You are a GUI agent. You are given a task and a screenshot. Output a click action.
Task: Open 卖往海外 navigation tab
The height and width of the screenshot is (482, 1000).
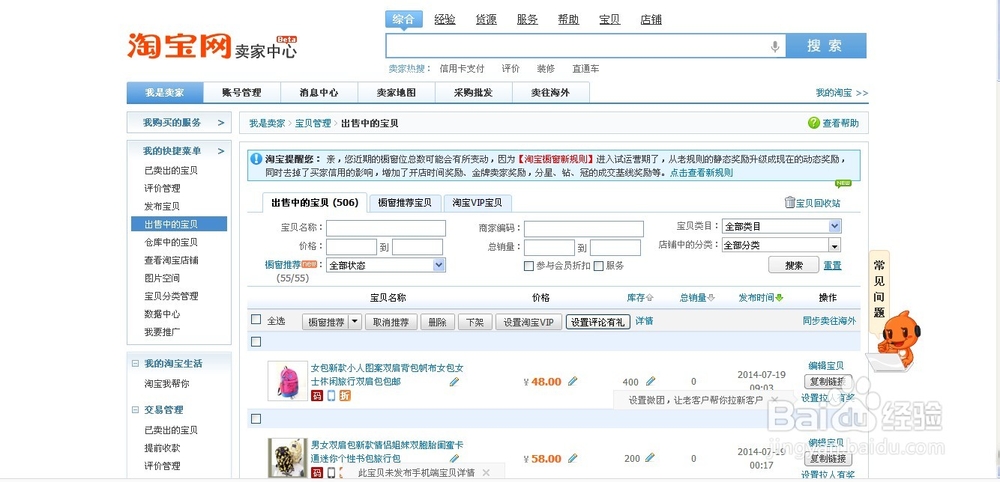(550, 92)
